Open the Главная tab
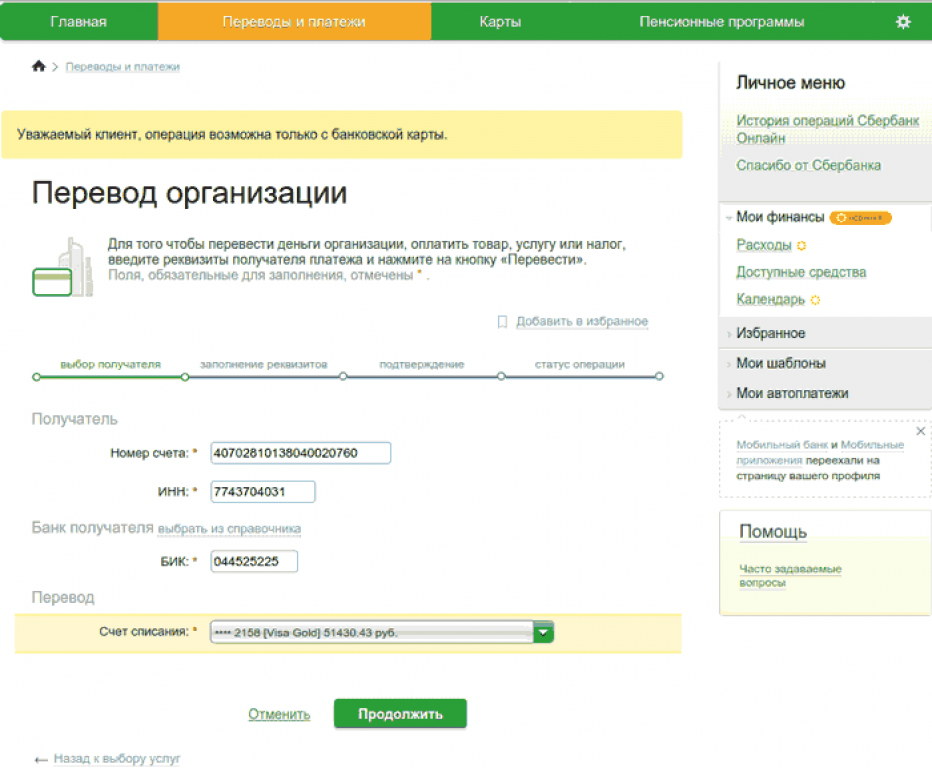Viewport: 932px width, 768px height. (x=78, y=21)
